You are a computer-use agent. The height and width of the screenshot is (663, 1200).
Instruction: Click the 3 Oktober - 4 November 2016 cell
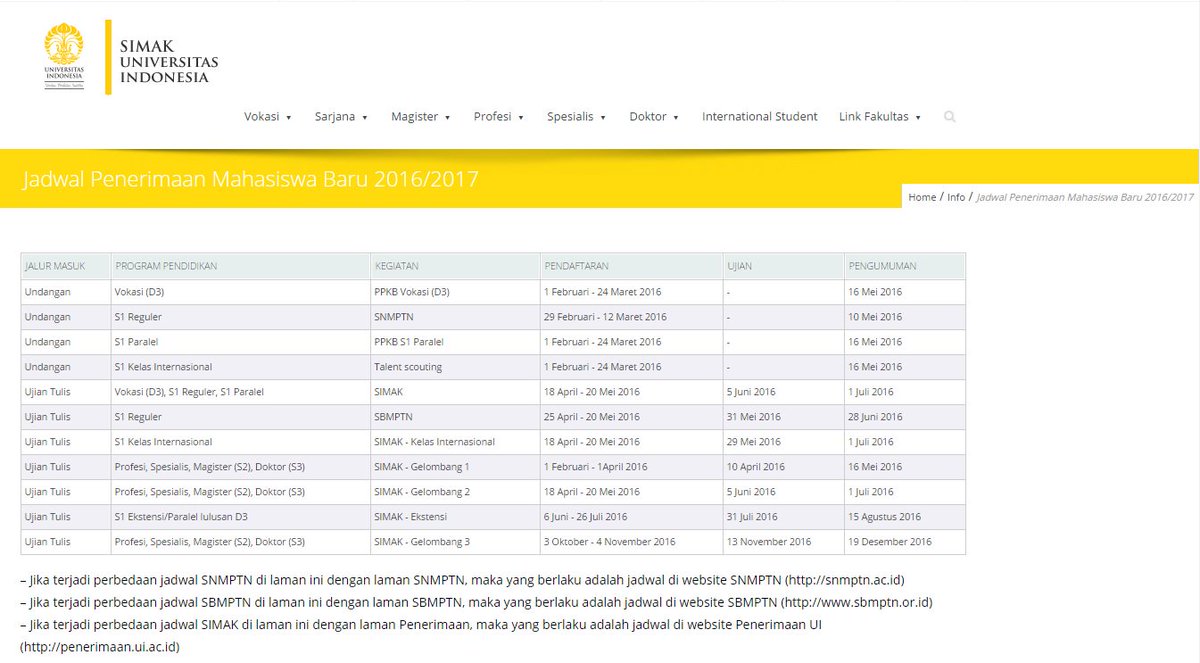tap(631, 542)
